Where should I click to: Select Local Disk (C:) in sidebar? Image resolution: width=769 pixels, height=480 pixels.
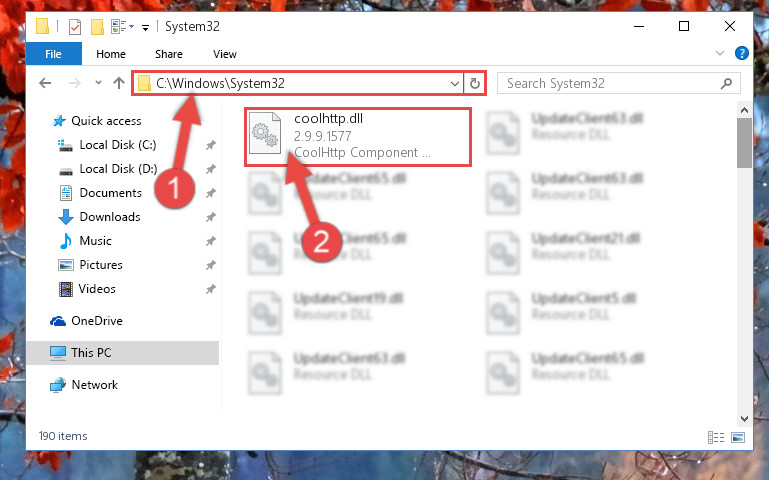[118, 145]
